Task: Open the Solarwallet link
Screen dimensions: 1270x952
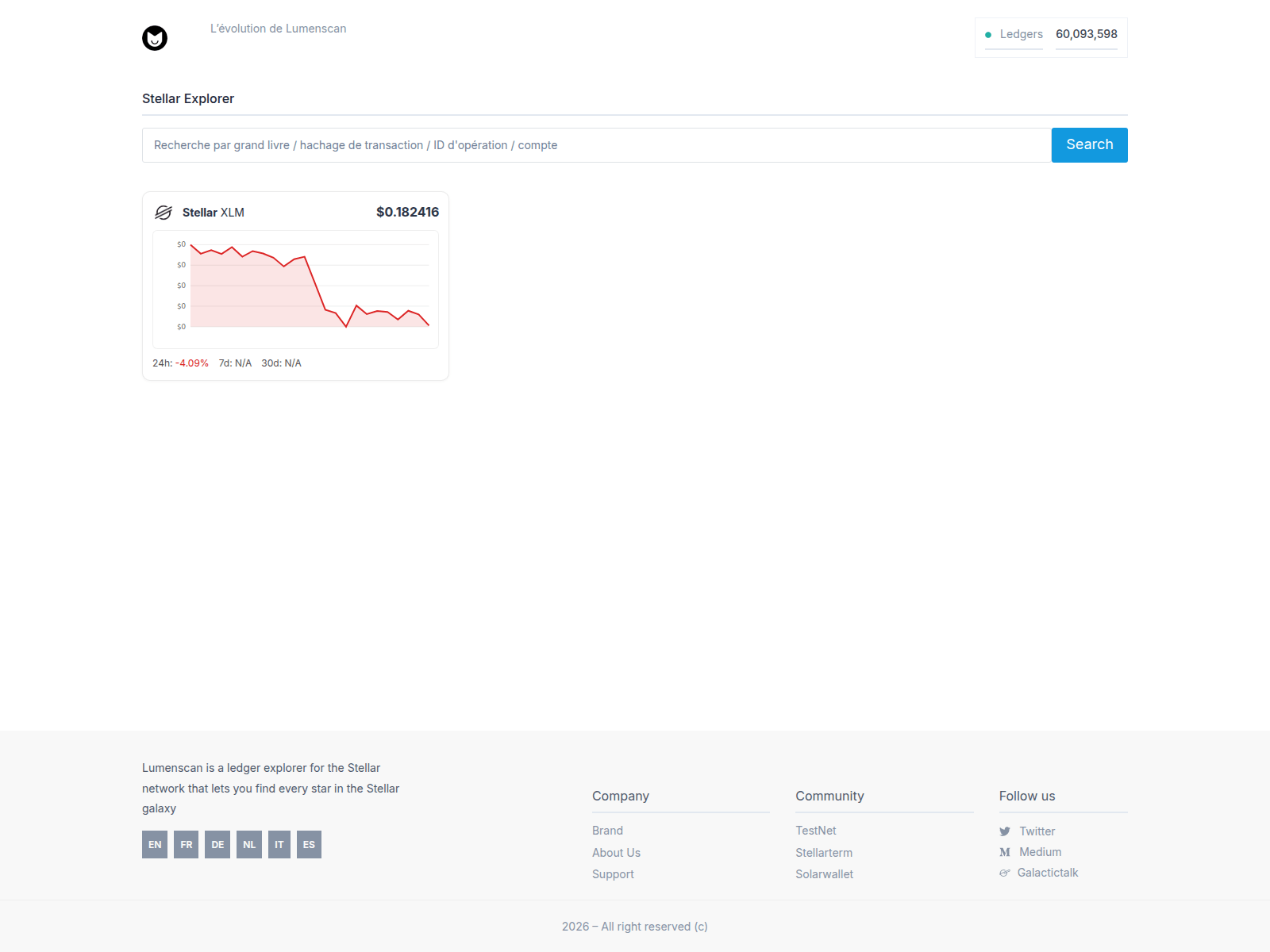Action: tap(825, 874)
